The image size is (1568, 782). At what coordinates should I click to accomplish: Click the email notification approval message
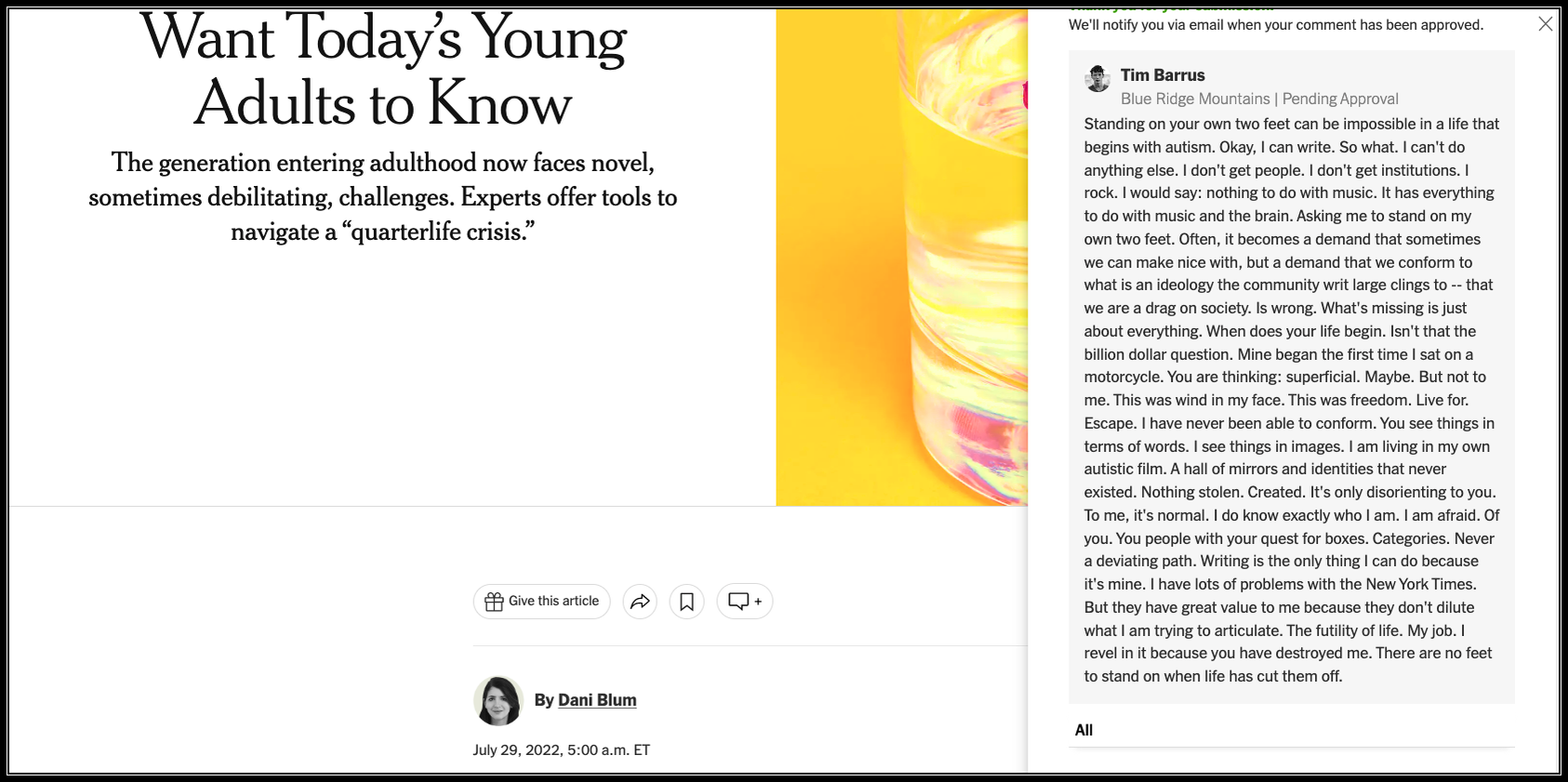point(1276,25)
